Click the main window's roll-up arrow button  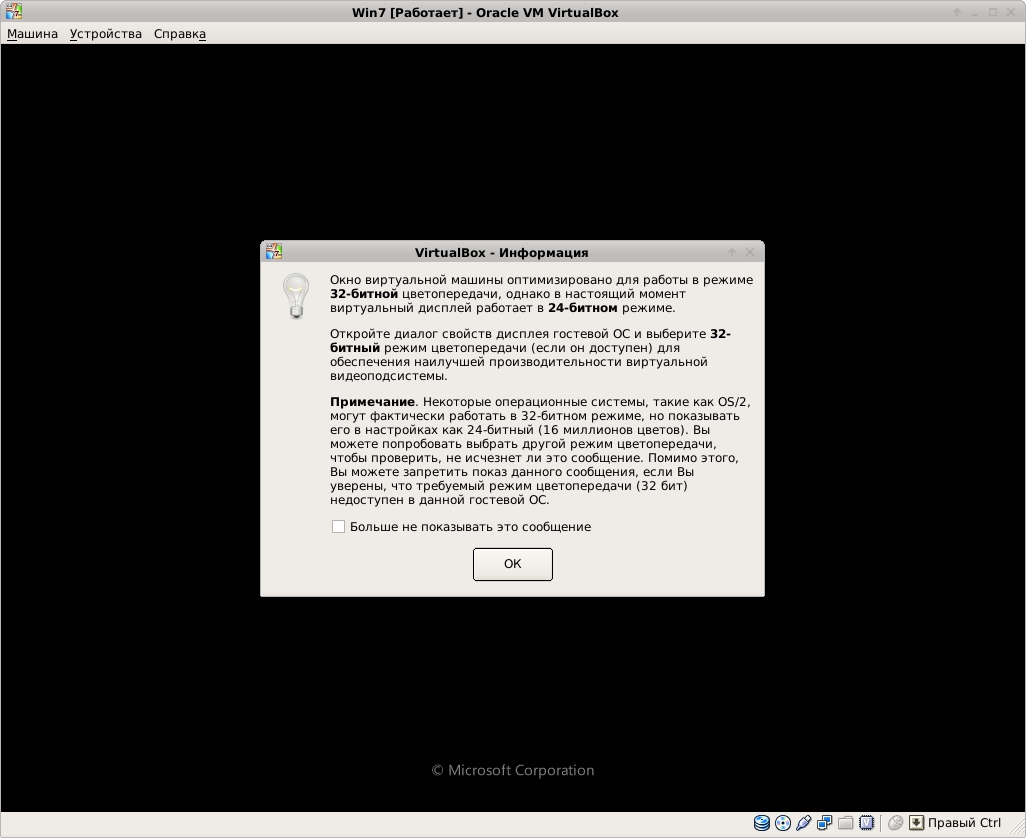(x=957, y=12)
